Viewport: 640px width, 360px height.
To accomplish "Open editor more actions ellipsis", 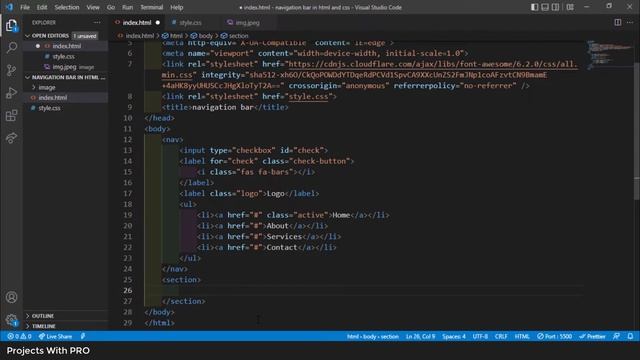I will pyautogui.click(x=630, y=22).
